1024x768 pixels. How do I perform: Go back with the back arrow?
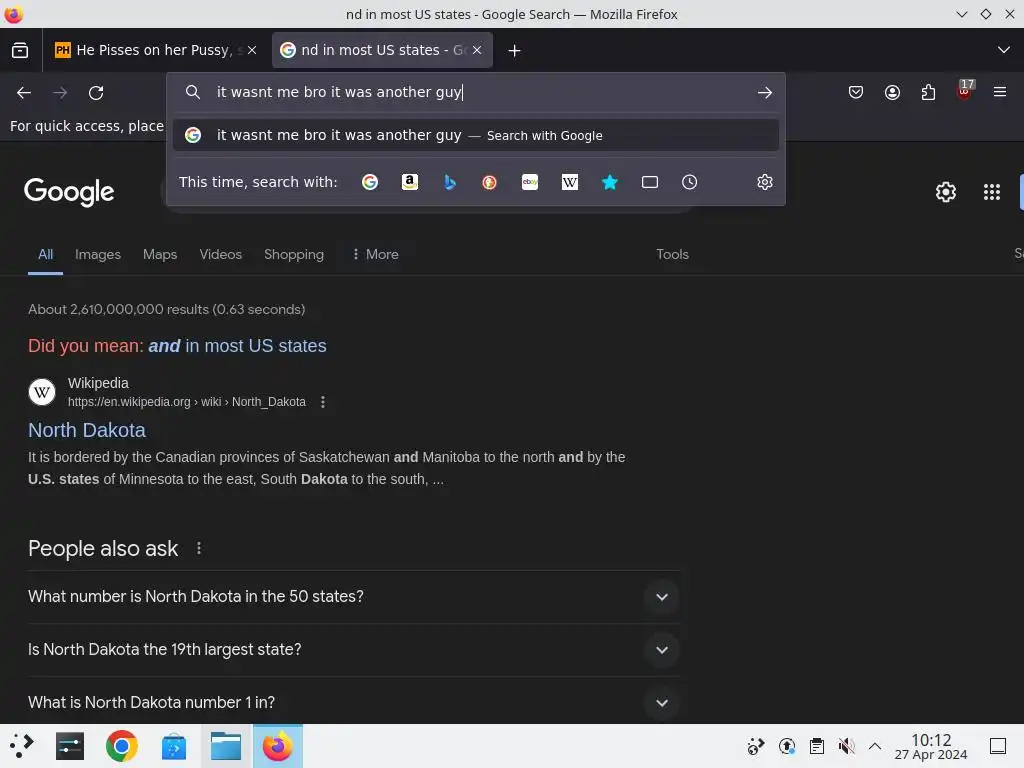tap(24, 93)
